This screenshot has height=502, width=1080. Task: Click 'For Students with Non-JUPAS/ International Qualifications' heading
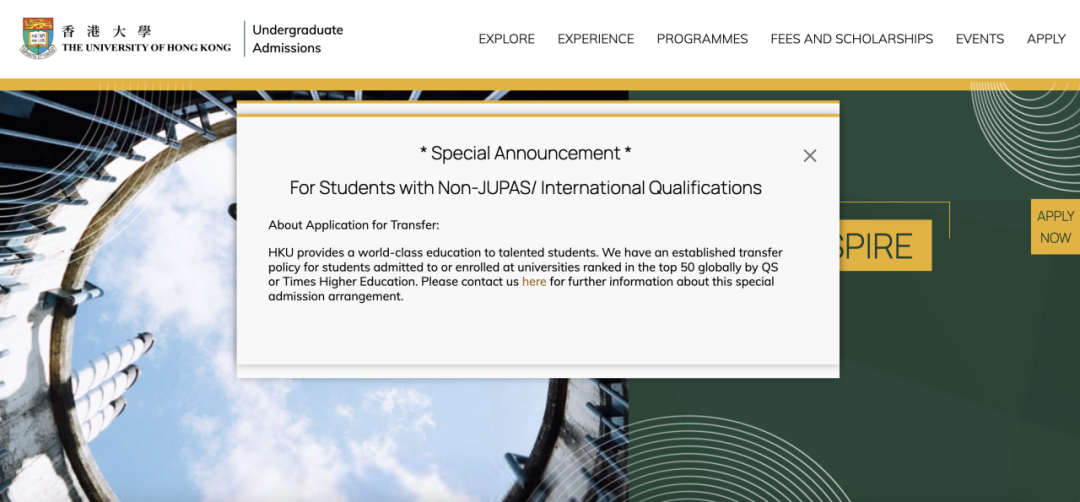(526, 187)
